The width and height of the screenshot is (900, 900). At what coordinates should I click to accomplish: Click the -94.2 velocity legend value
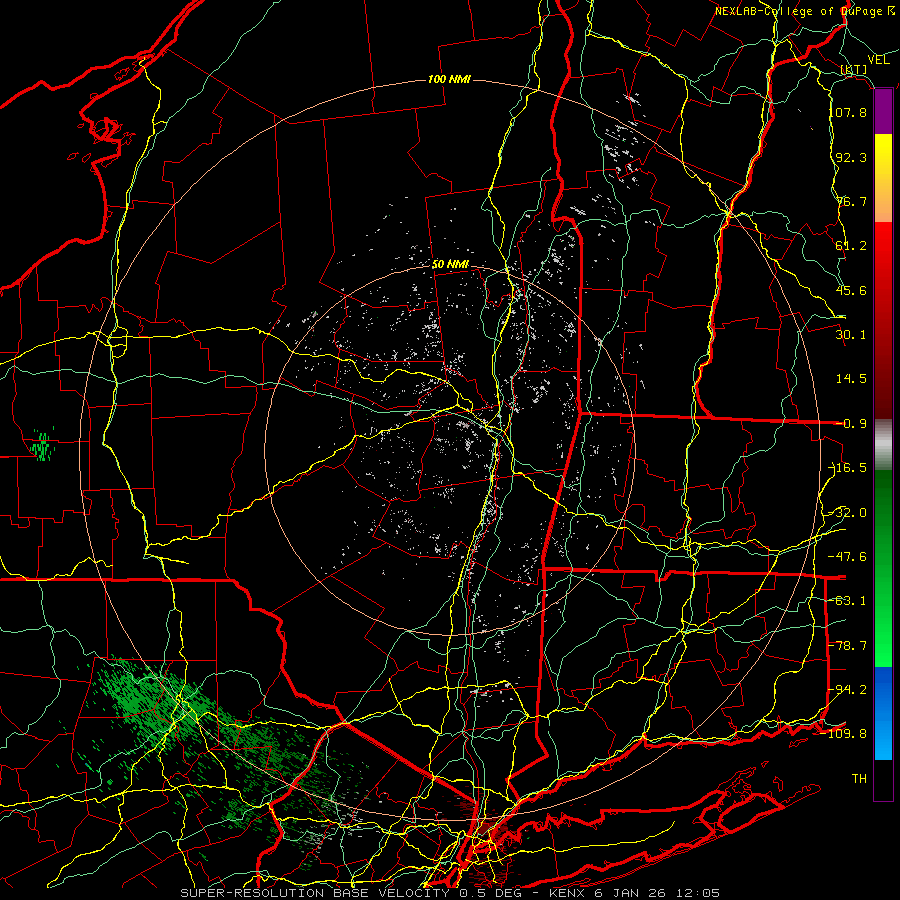tap(849, 690)
